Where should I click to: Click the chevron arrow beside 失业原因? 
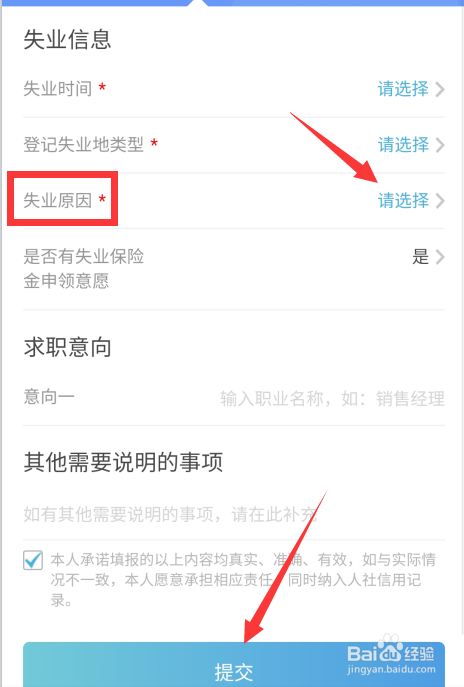[440, 201]
